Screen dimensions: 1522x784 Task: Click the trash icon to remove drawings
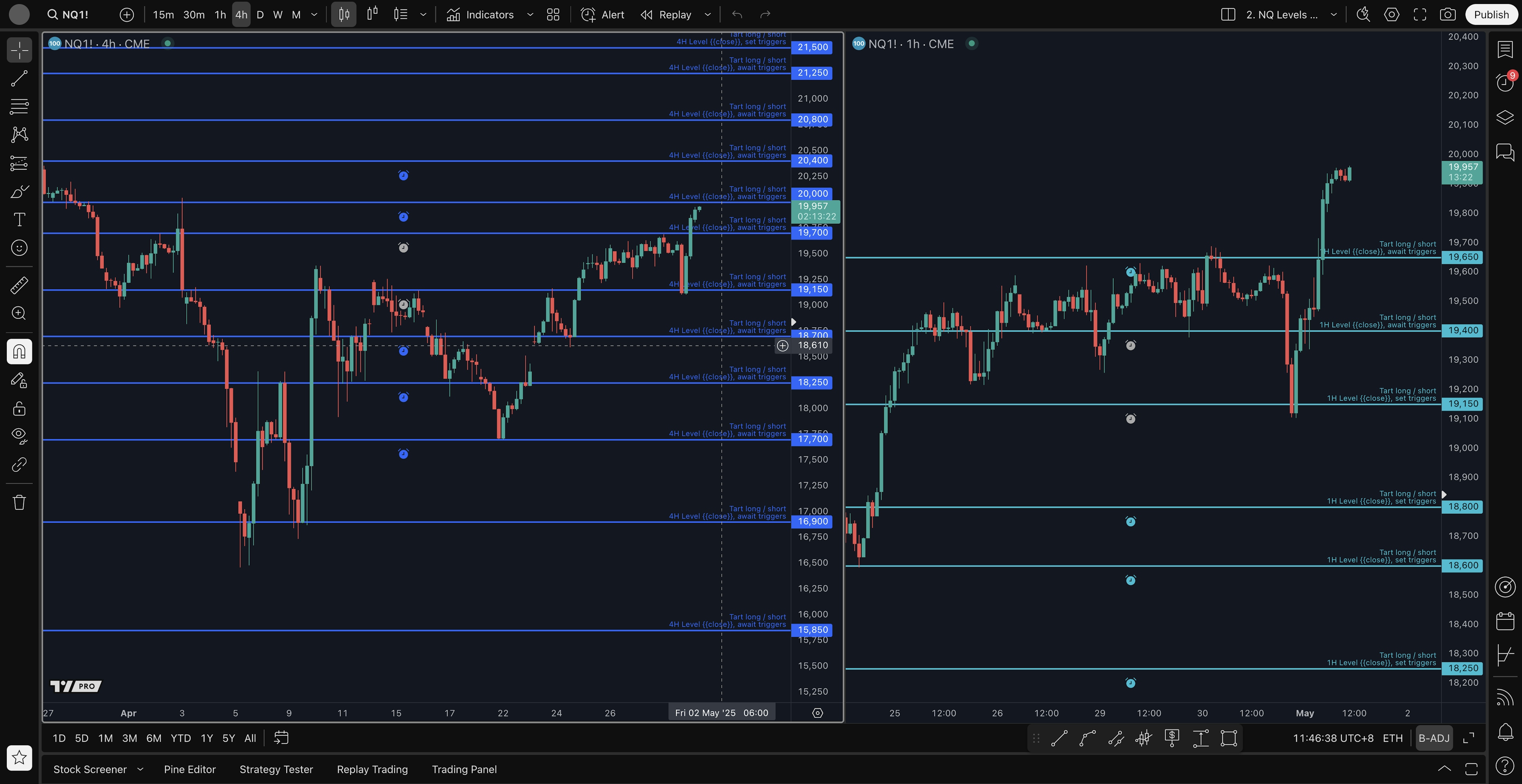[x=19, y=502]
